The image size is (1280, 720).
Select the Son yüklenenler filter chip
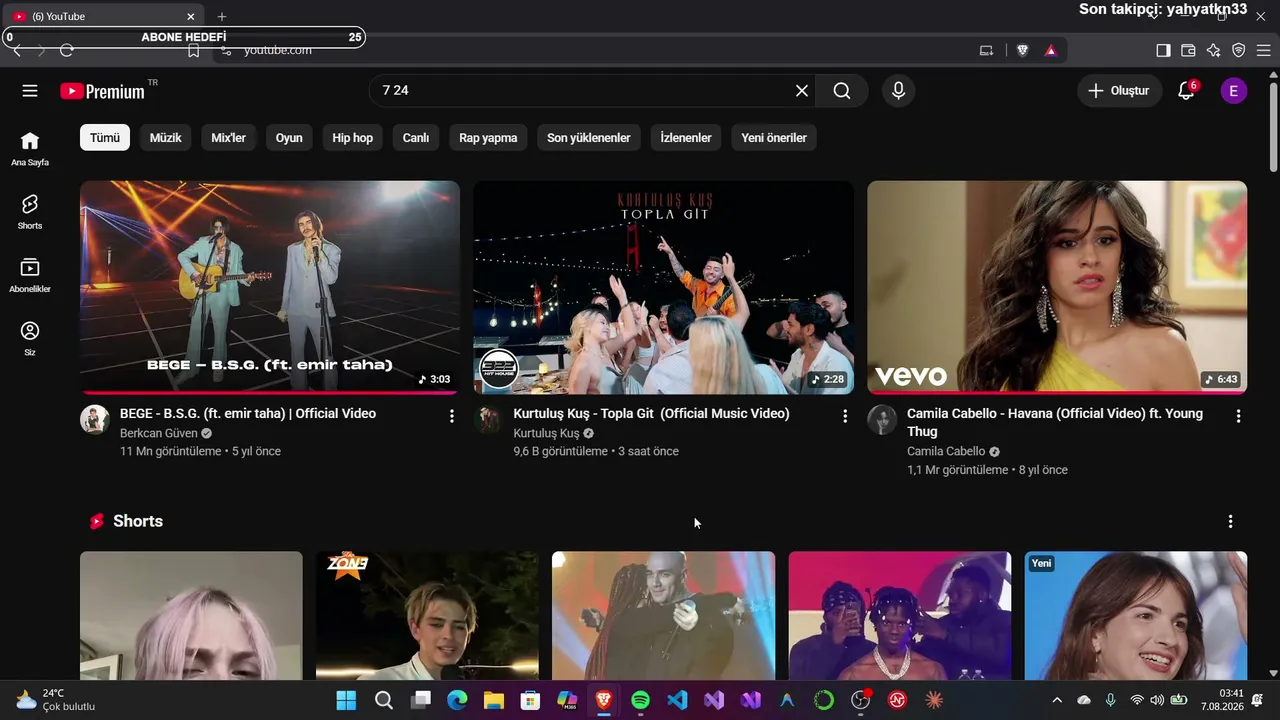tap(589, 138)
